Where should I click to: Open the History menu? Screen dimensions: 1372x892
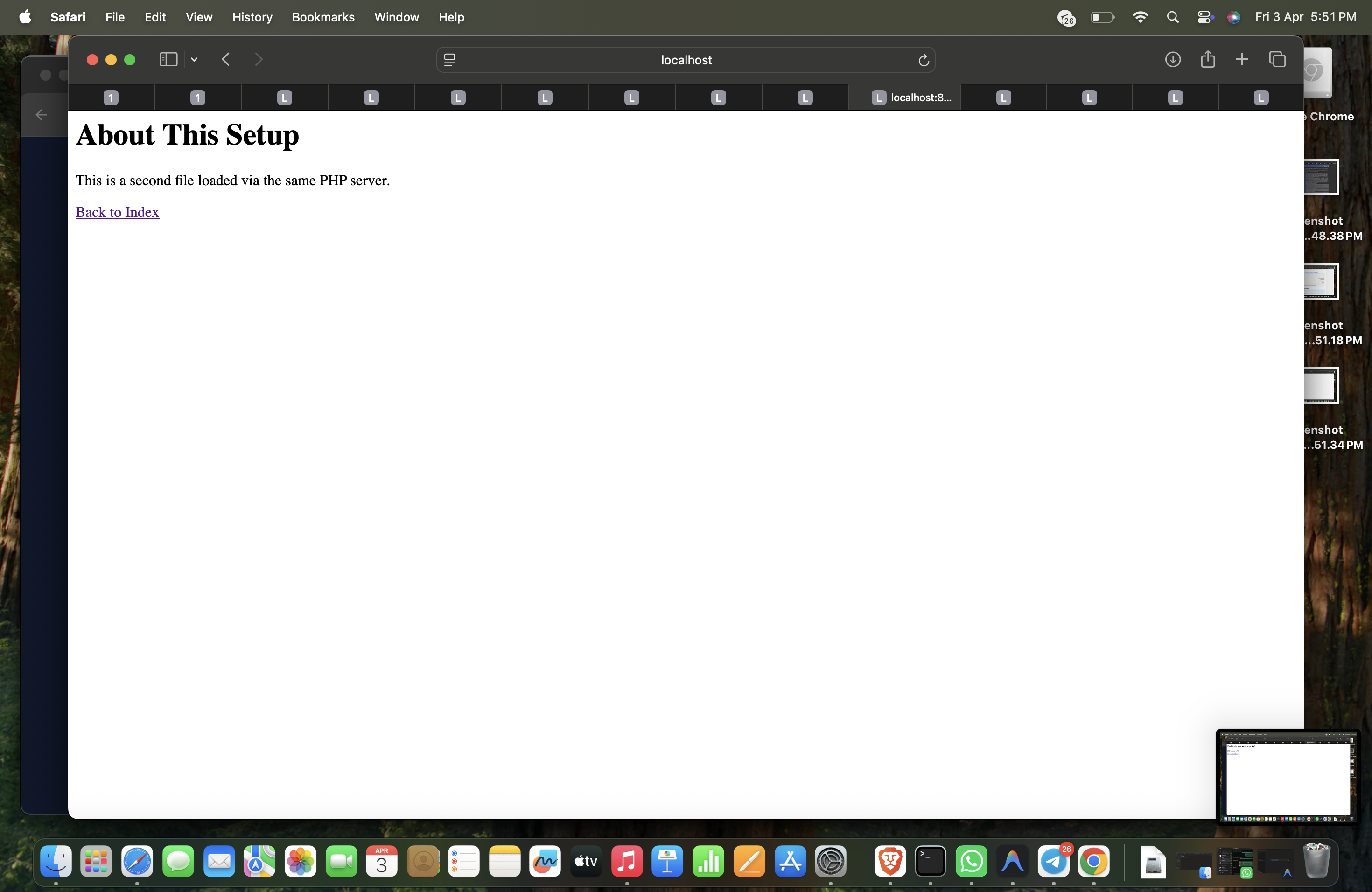[252, 17]
